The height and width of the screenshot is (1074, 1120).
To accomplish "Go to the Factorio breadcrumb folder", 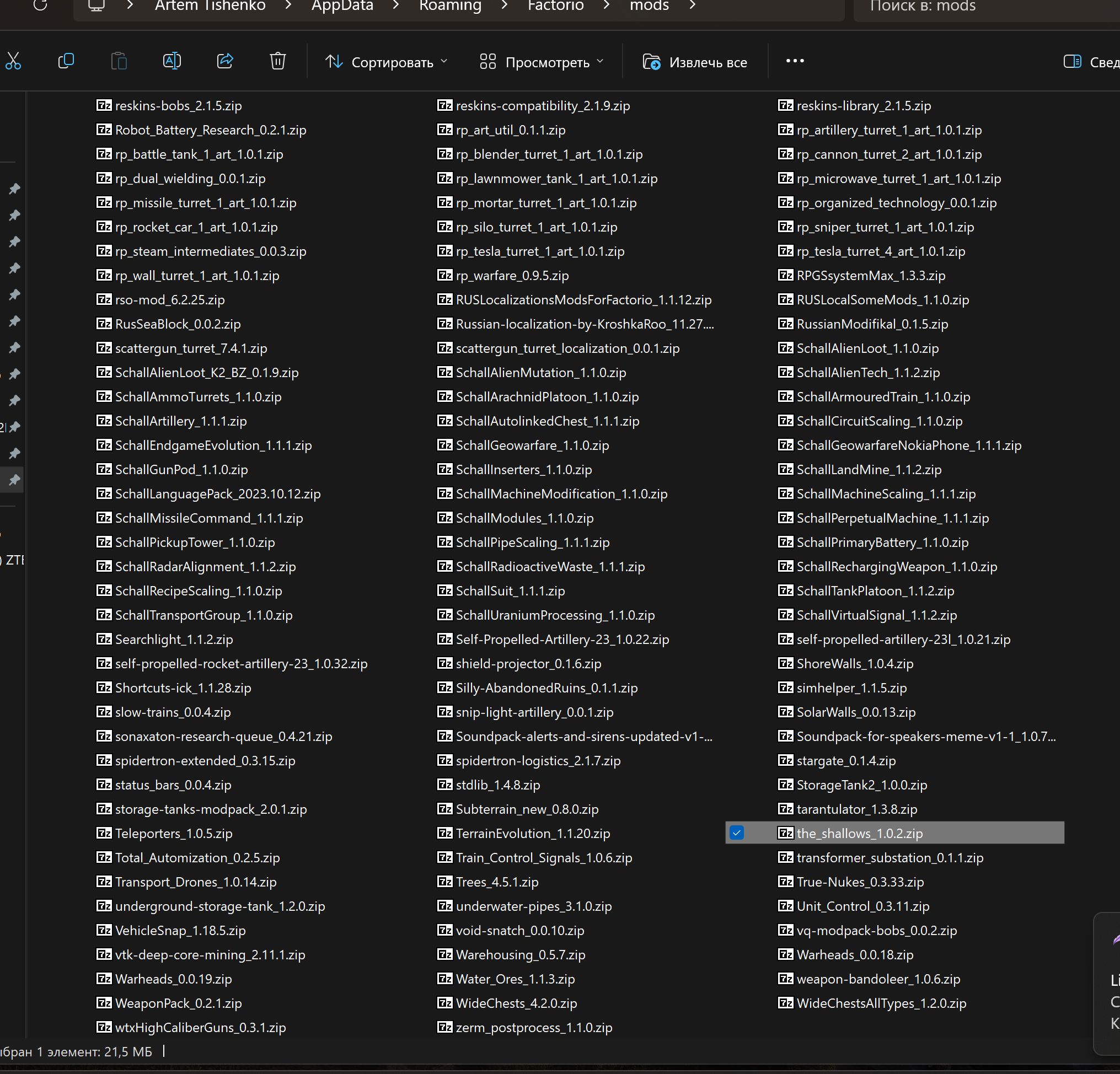I will (555, 6).
